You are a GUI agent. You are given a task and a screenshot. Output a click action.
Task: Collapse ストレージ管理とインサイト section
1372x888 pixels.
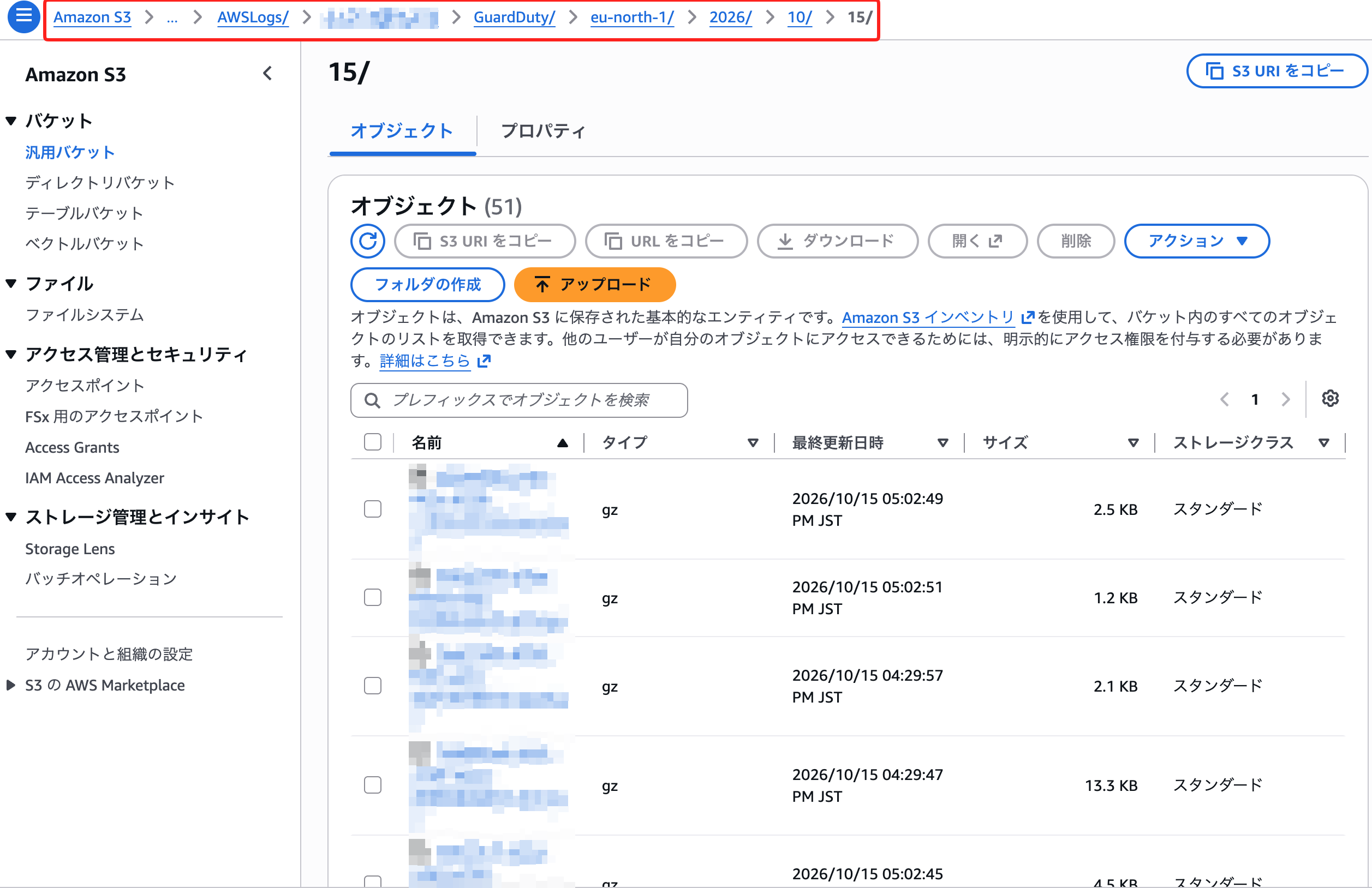click(x=11, y=517)
